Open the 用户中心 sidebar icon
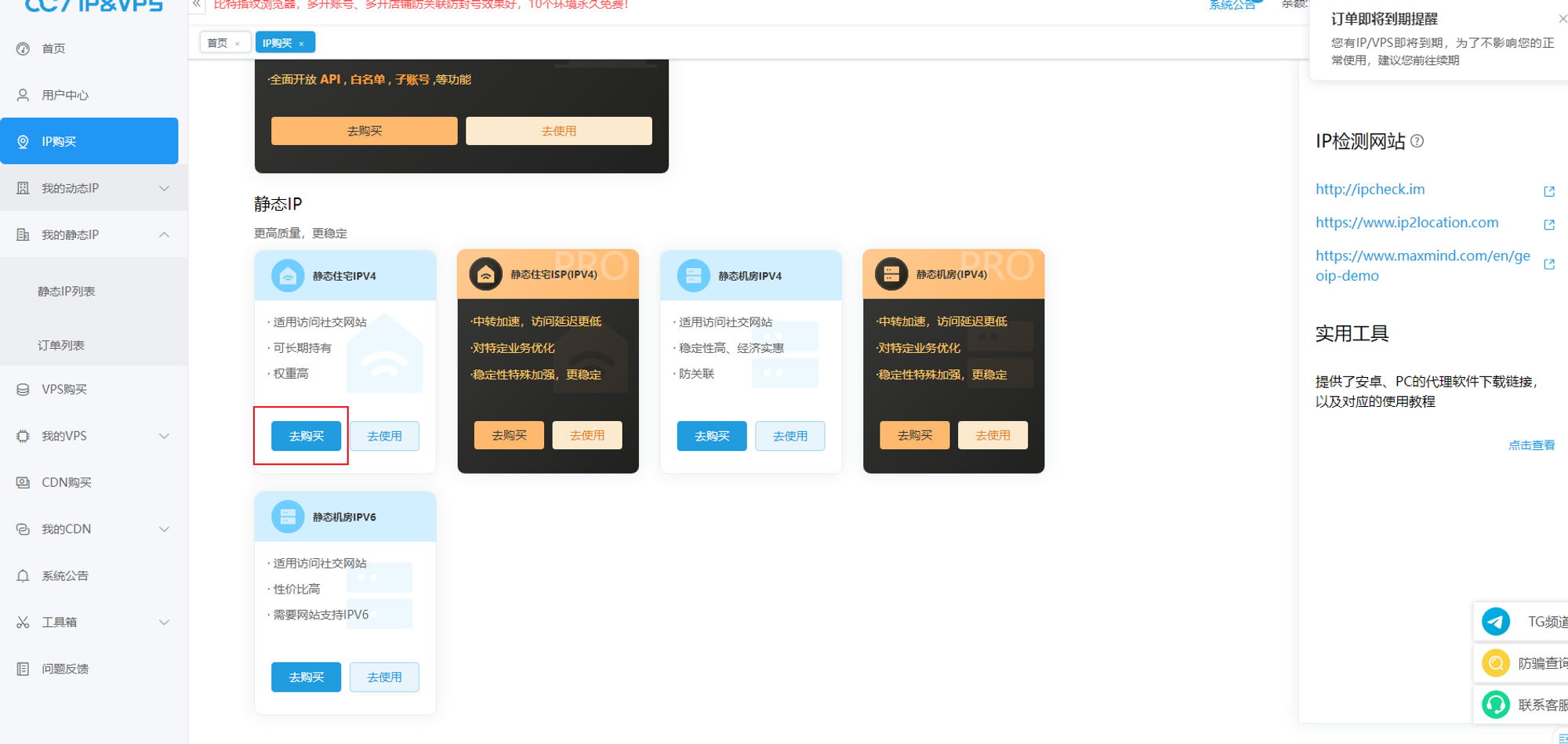This screenshot has width=1568, height=744. click(x=22, y=95)
